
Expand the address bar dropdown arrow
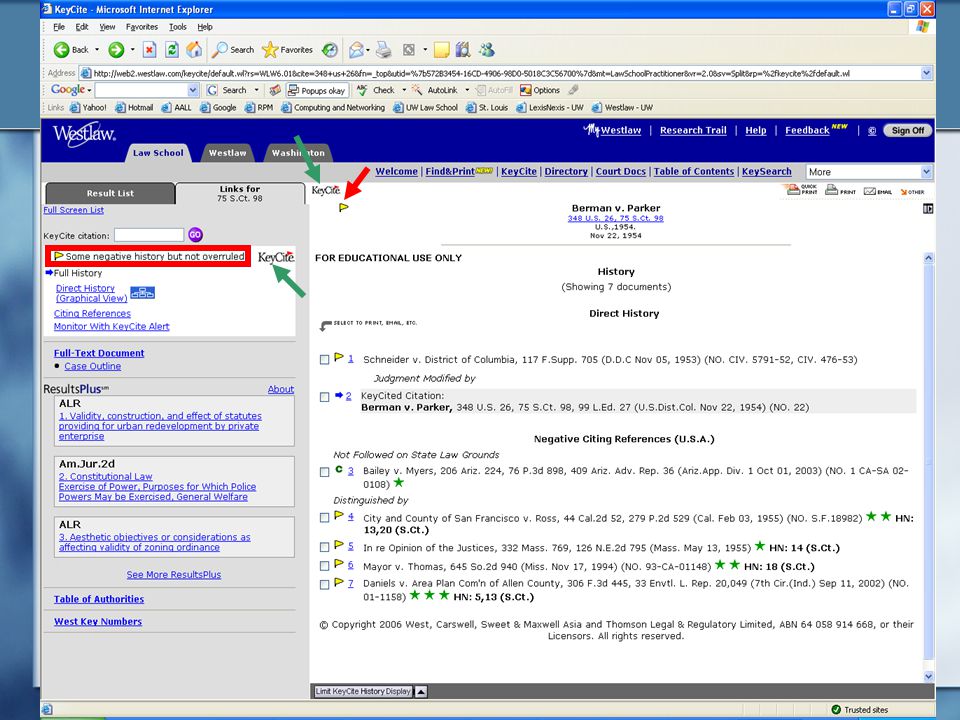tap(926, 73)
